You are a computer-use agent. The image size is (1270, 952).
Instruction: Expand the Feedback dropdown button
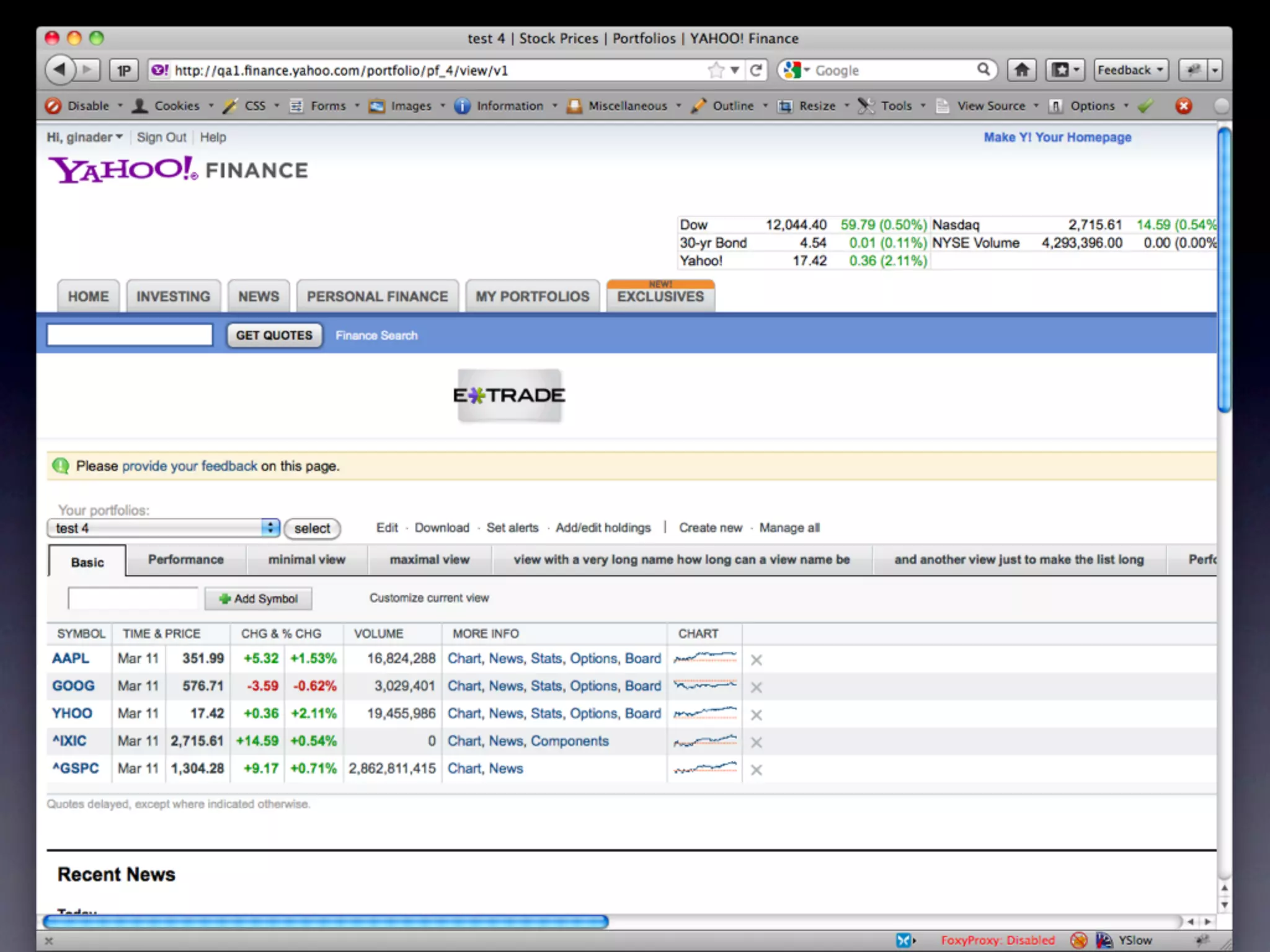pyautogui.click(x=1130, y=70)
